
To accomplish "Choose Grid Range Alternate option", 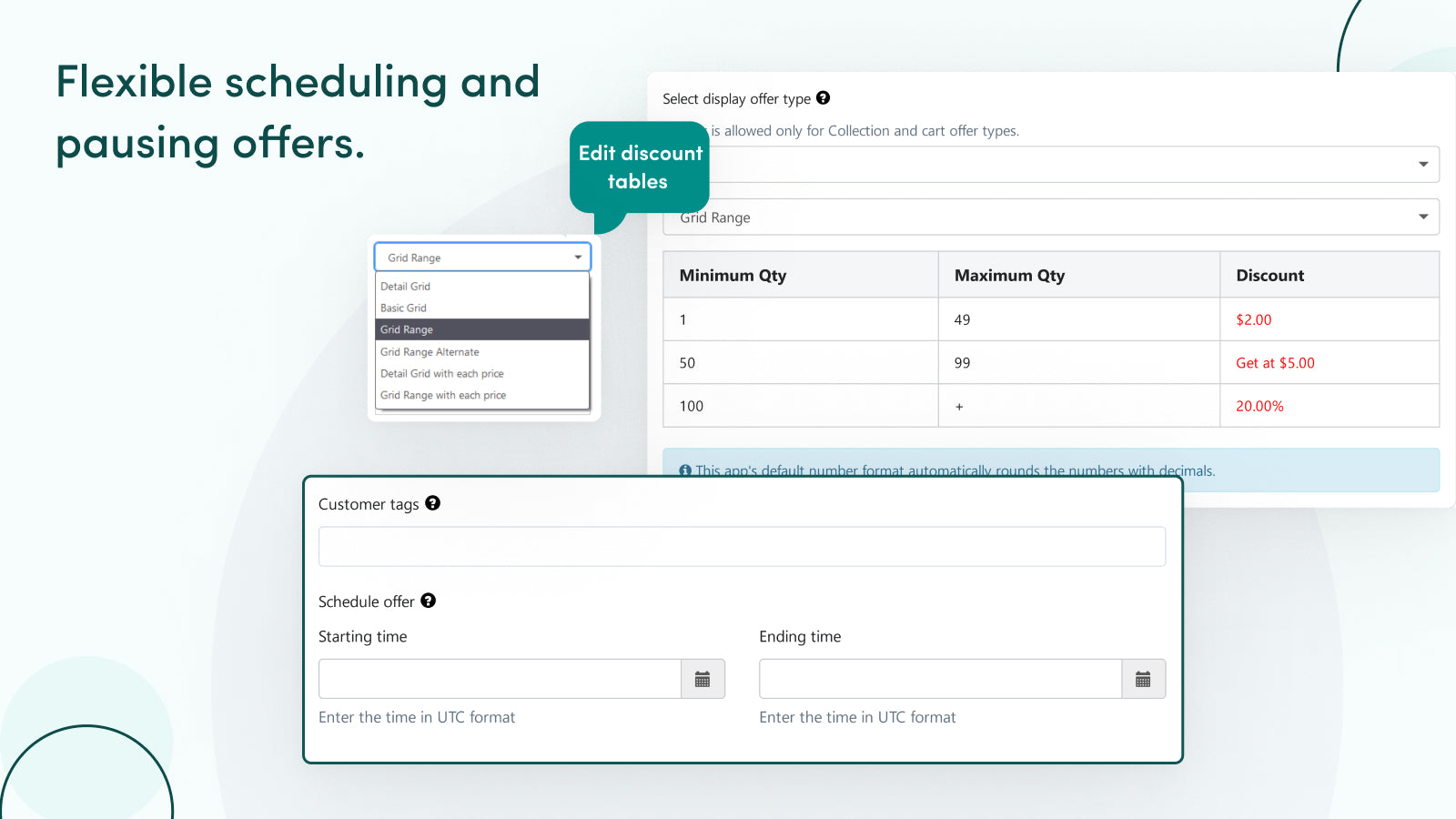I will click(429, 351).
